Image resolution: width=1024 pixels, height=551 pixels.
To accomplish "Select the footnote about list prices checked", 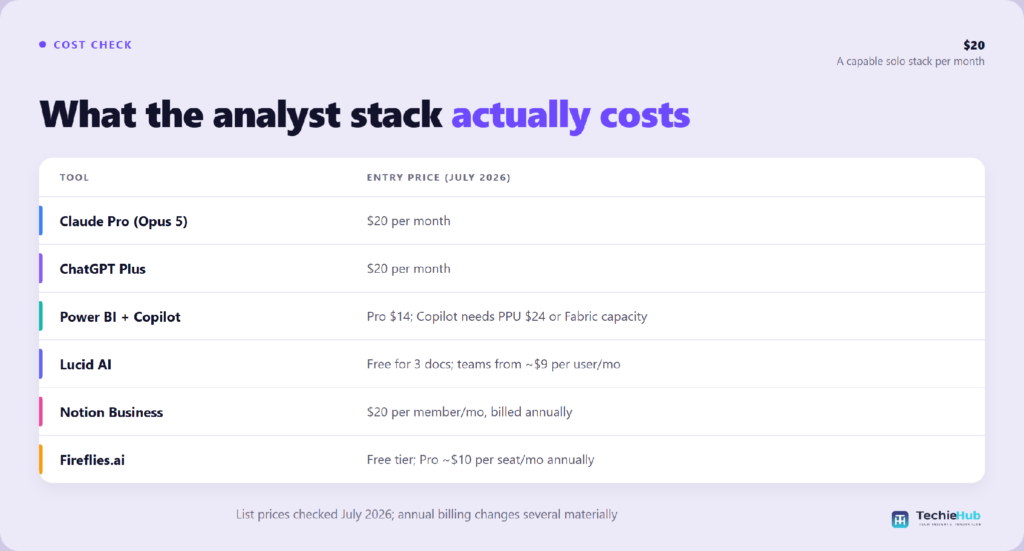I will (x=426, y=514).
